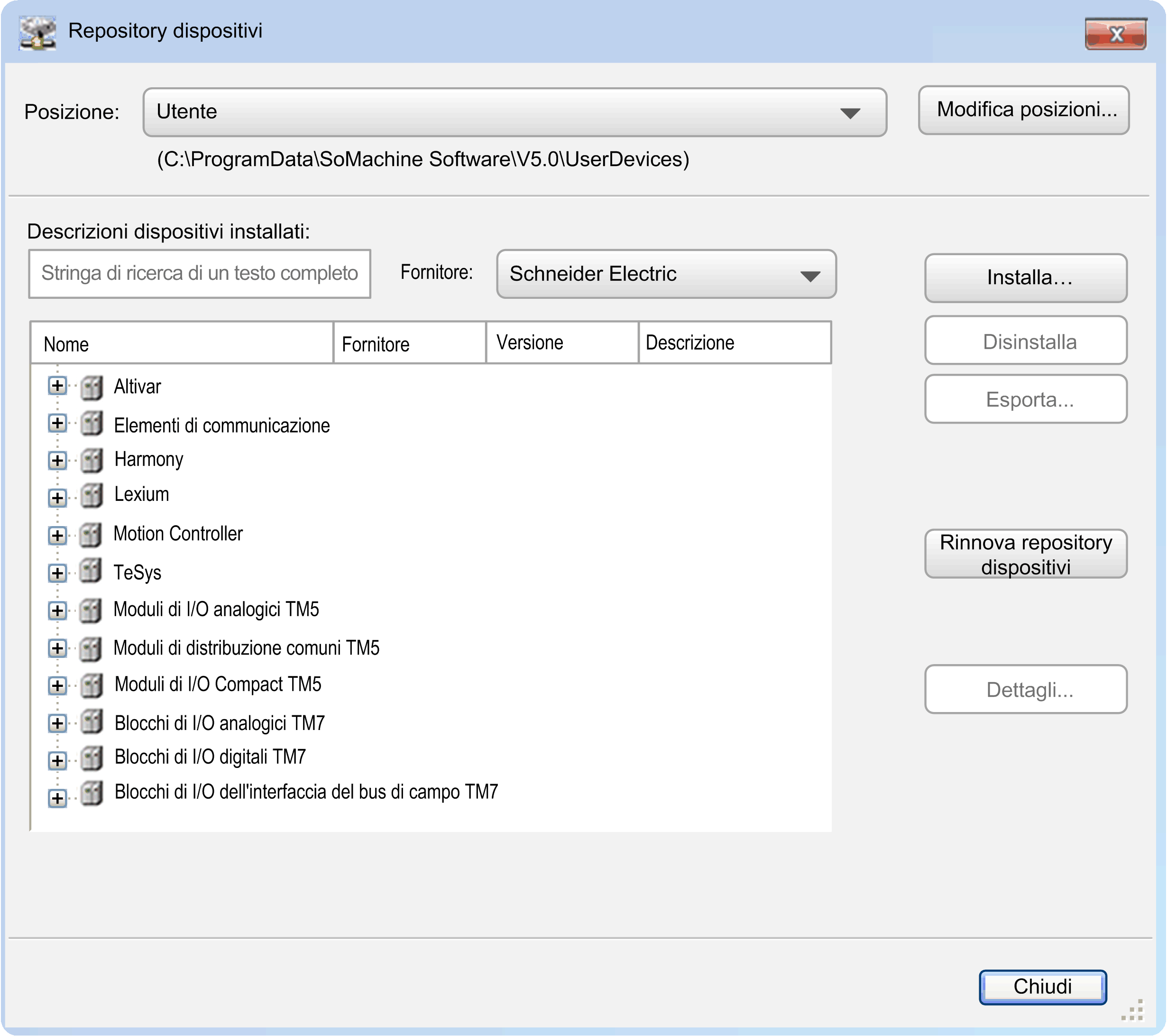Click the Lexium device category icon
The height and width of the screenshot is (1036, 1167).
(92, 495)
